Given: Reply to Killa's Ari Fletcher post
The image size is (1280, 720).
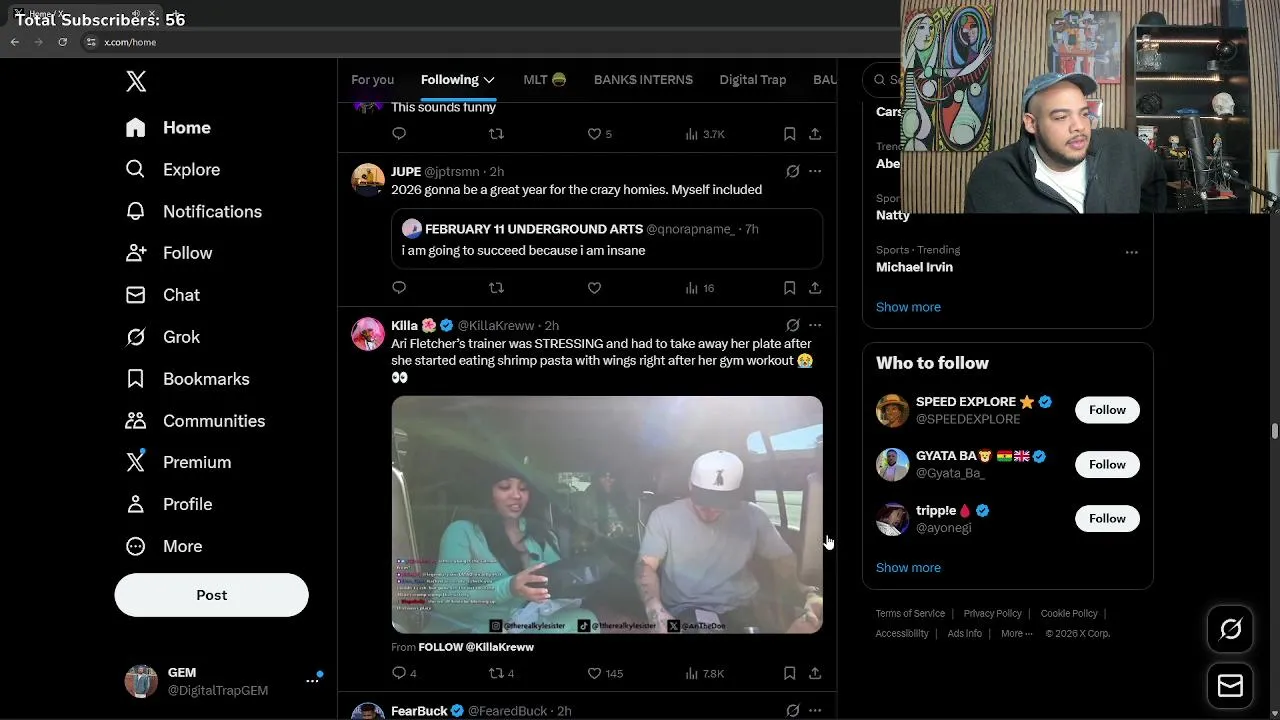Looking at the screenshot, I should point(404,674).
